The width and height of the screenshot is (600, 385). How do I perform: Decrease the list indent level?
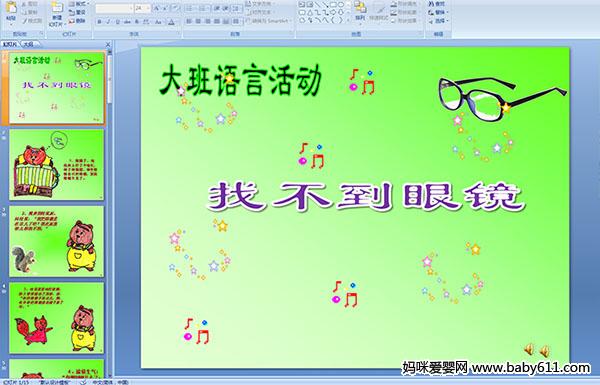point(217,8)
